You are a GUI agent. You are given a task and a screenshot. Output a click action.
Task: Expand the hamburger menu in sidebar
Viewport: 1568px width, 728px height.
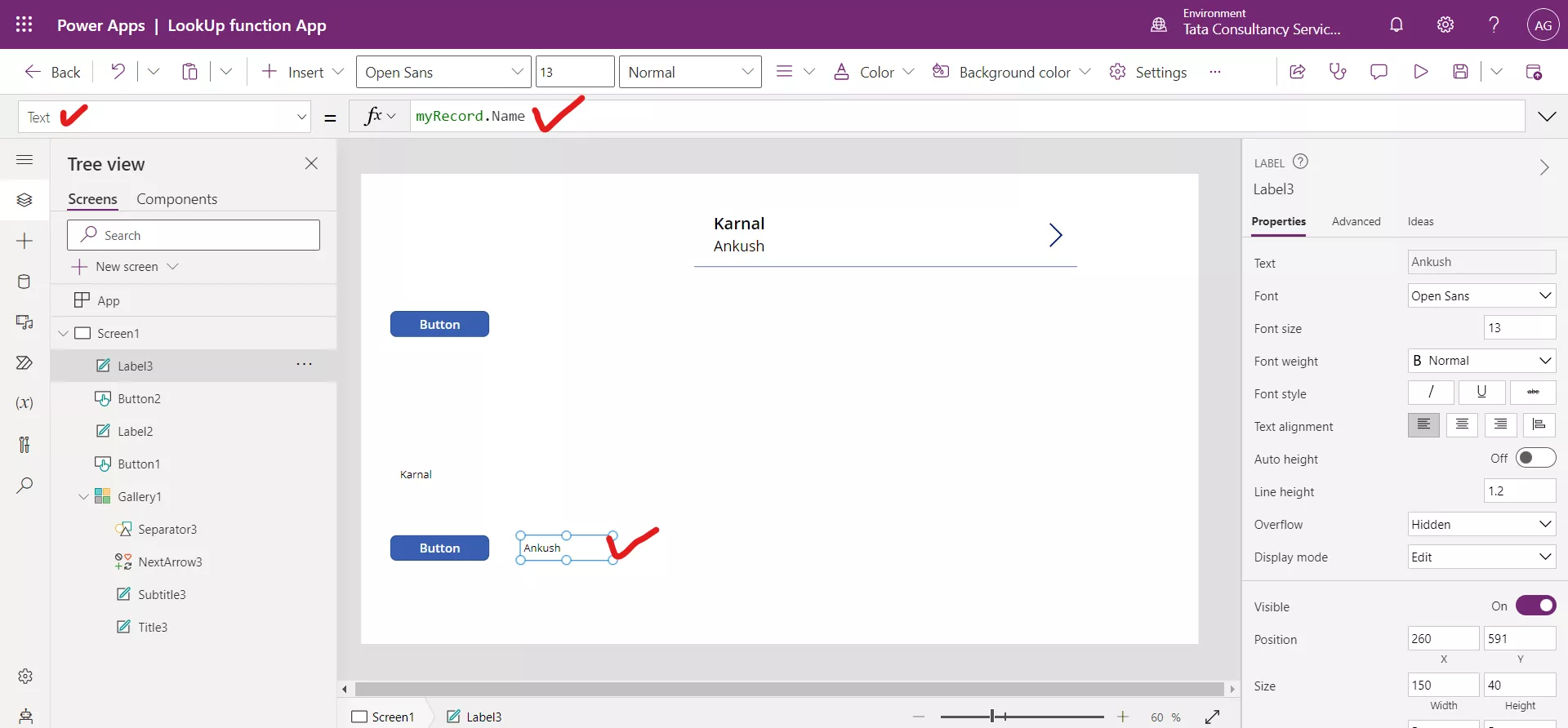(24, 160)
